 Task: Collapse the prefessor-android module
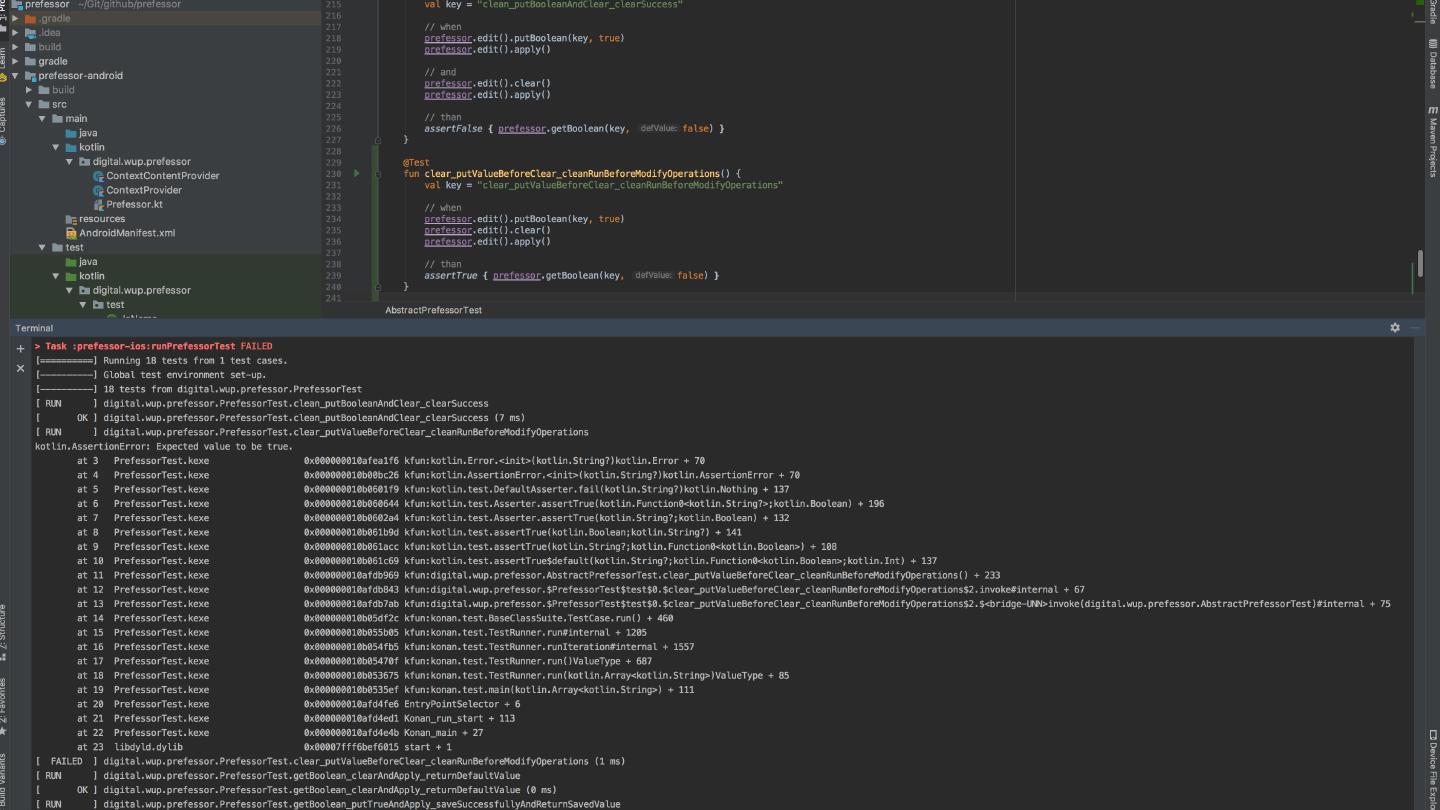[15, 76]
